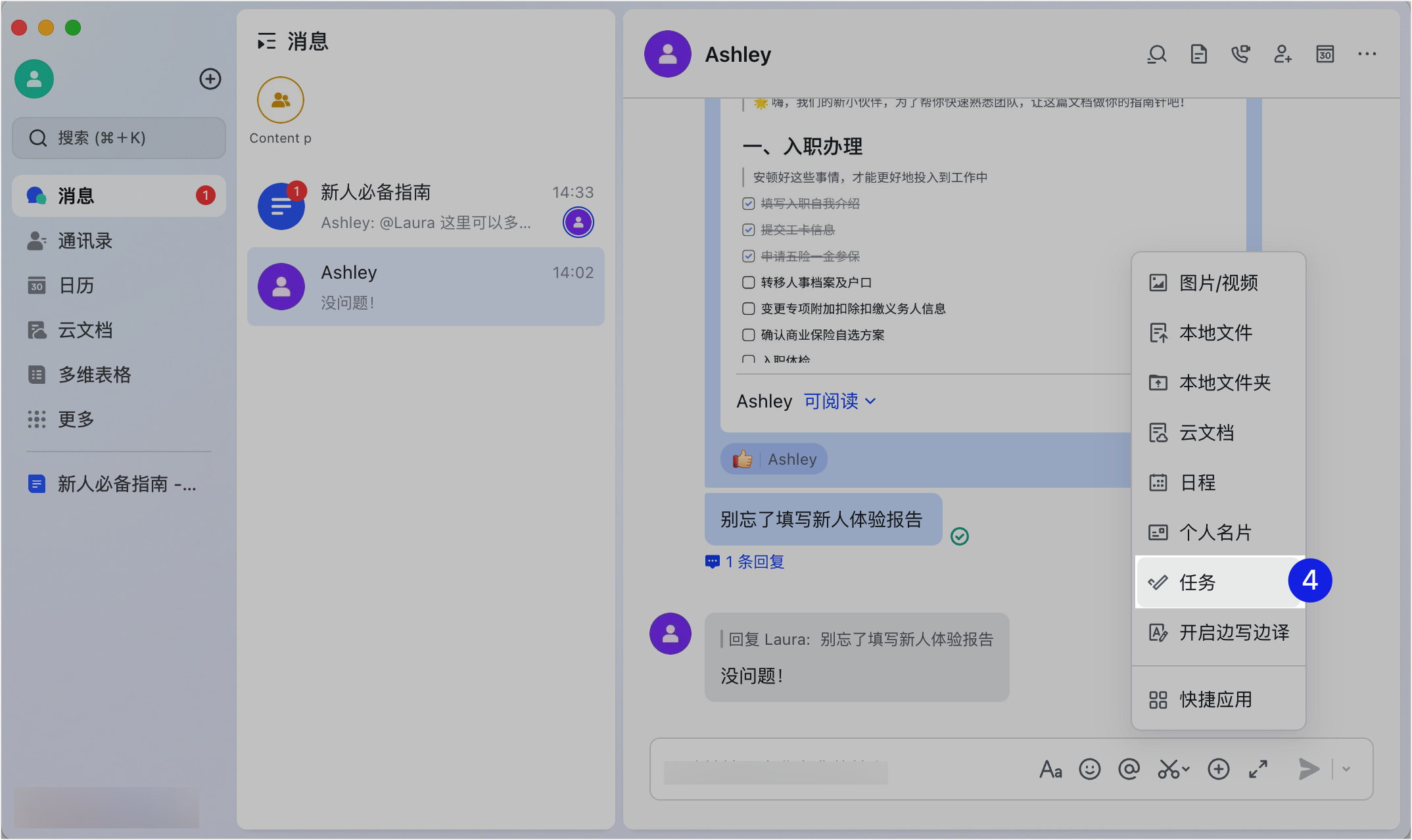This screenshot has width=1412, height=840.
Task: Check the 转移人事档案及户口 checkbox
Action: (x=748, y=283)
